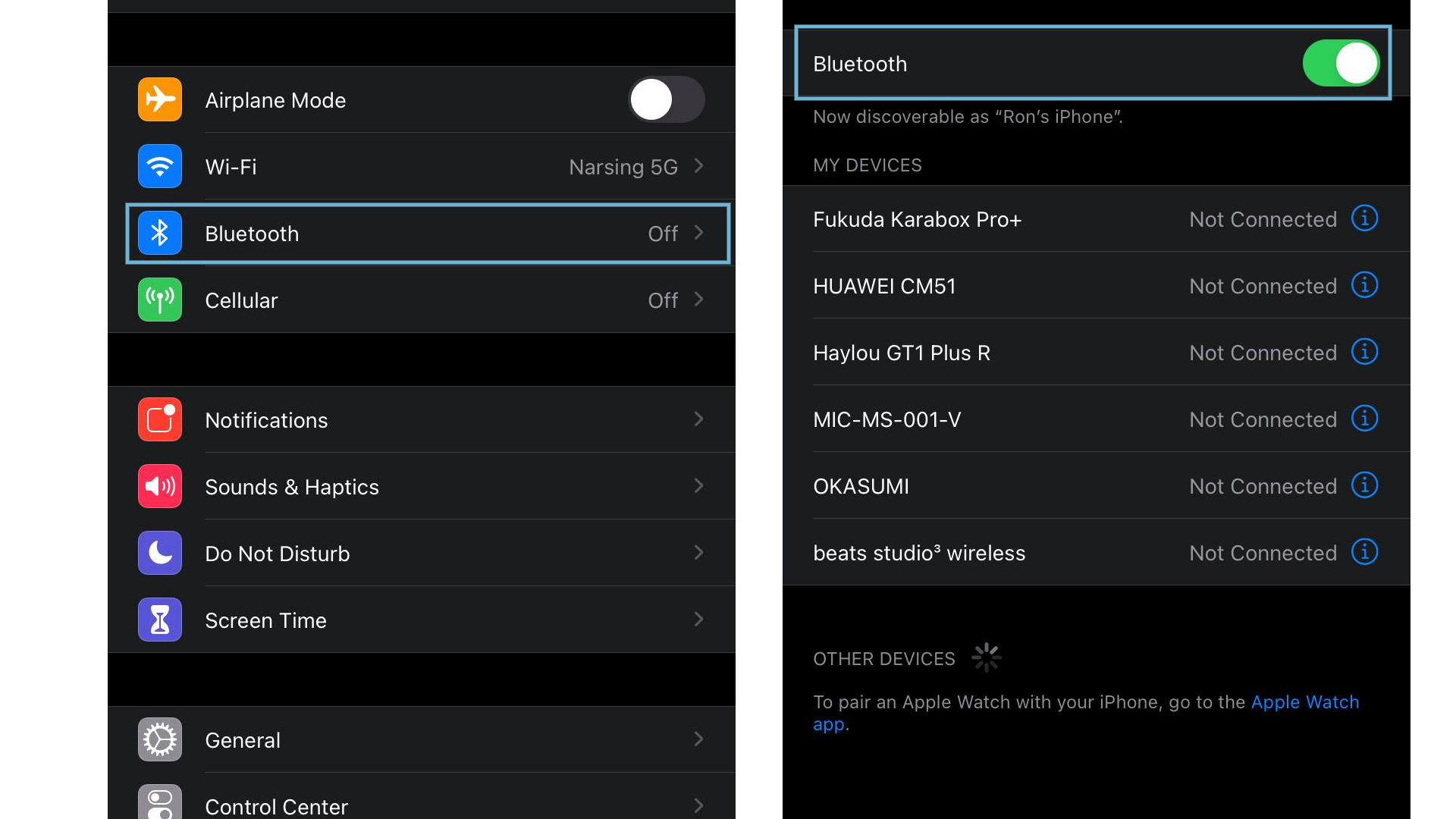The image size is (1456, 819).
Task: Tap the blue Wi-Fi icon
Action: pyautogui.click(x=160, y=166)
